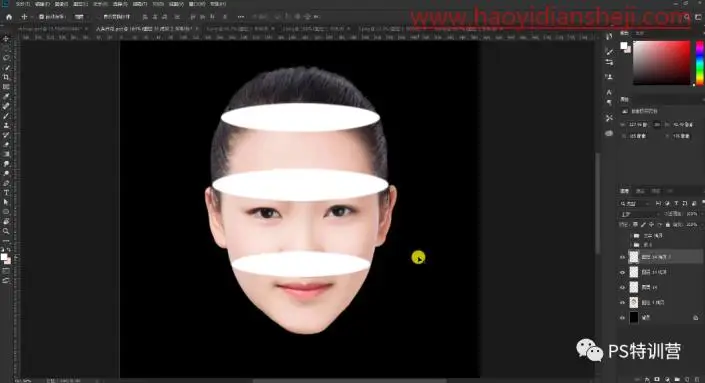Hide the second layer's eye icon
705x383 pixels.
(623, 272)
